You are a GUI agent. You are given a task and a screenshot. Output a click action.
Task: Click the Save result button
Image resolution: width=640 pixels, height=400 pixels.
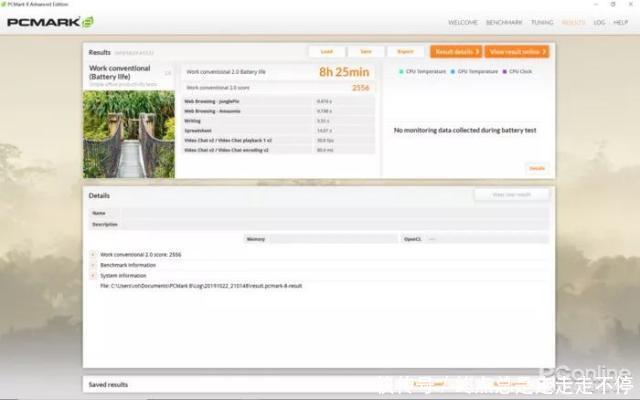pos(366,51)
